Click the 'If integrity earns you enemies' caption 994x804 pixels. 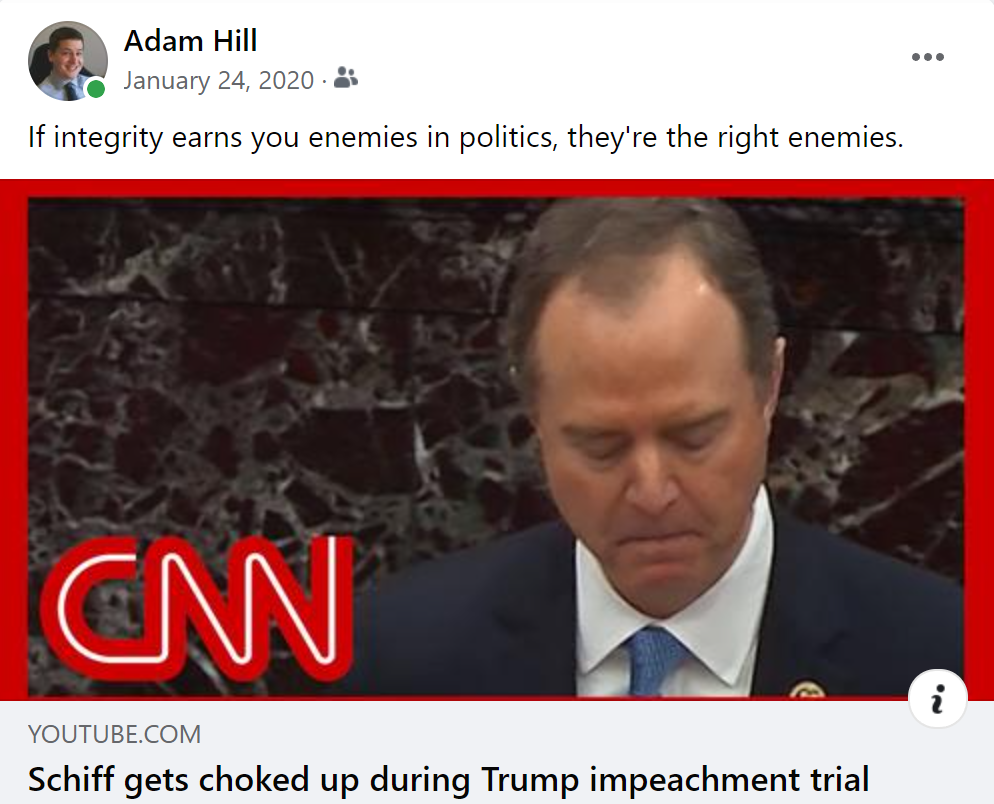(x=465, y=137)
